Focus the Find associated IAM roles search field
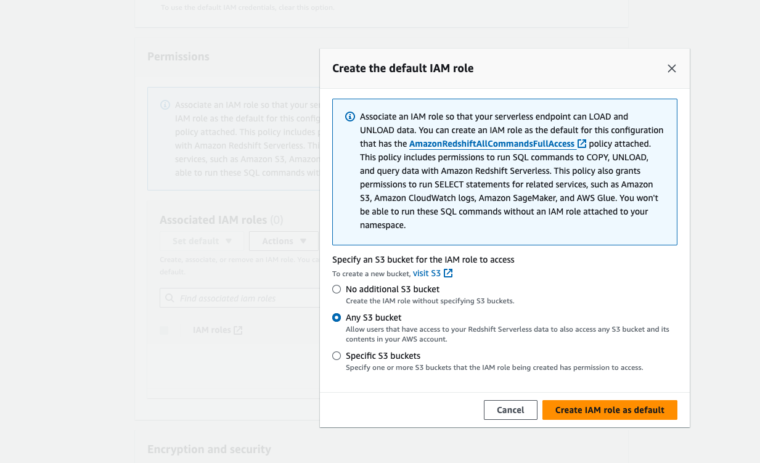Screen dimensions: 760x463 pos(240,298)
